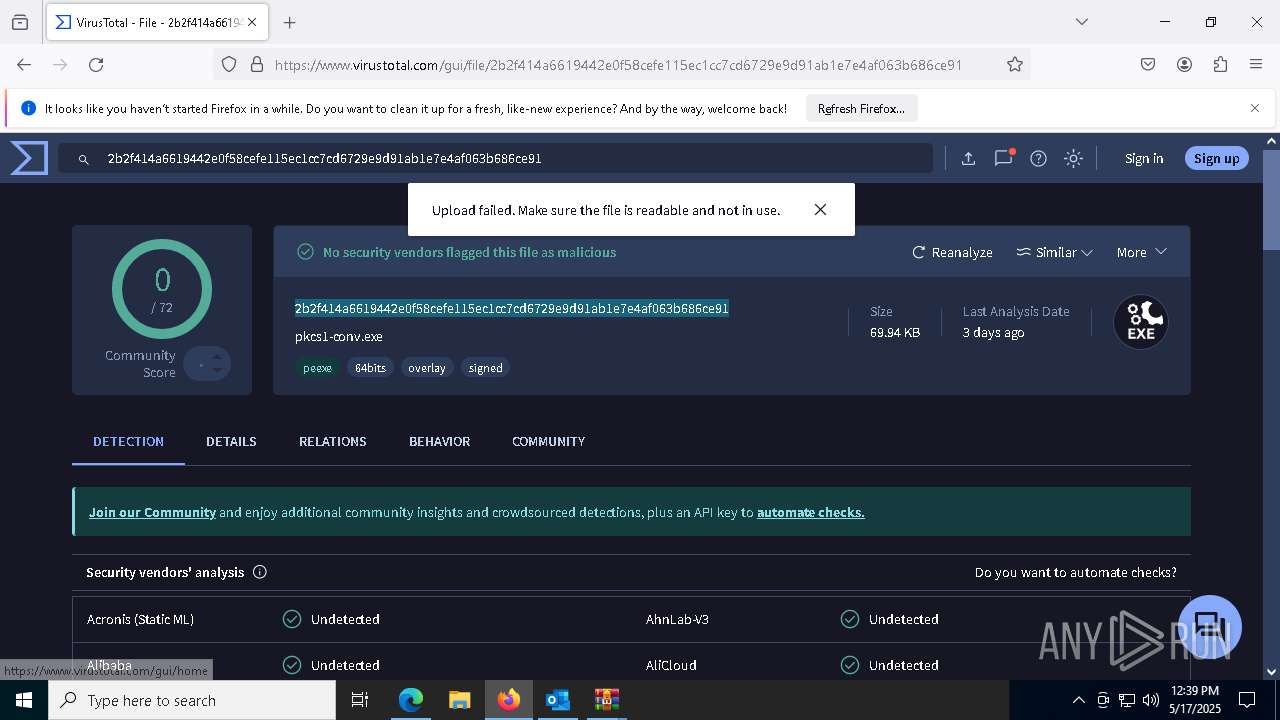Switch to the COMMUNITY tab
The width and height of the screenshot is (1280, 720).
[548, 441]
